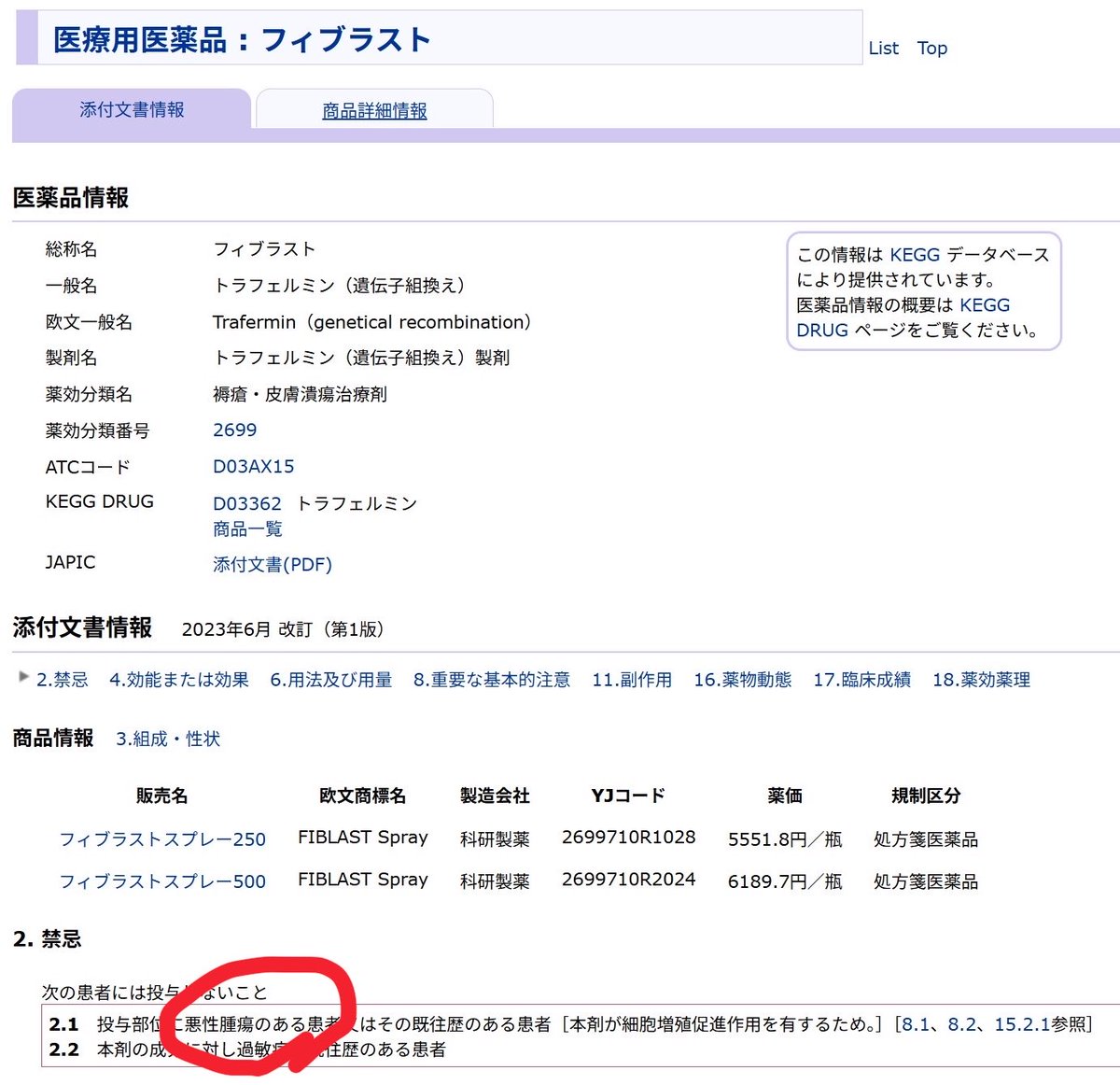Open the 商品一覧 product list link
This screenshot has height=1085, width=1120.
click(x=247, y=528)
